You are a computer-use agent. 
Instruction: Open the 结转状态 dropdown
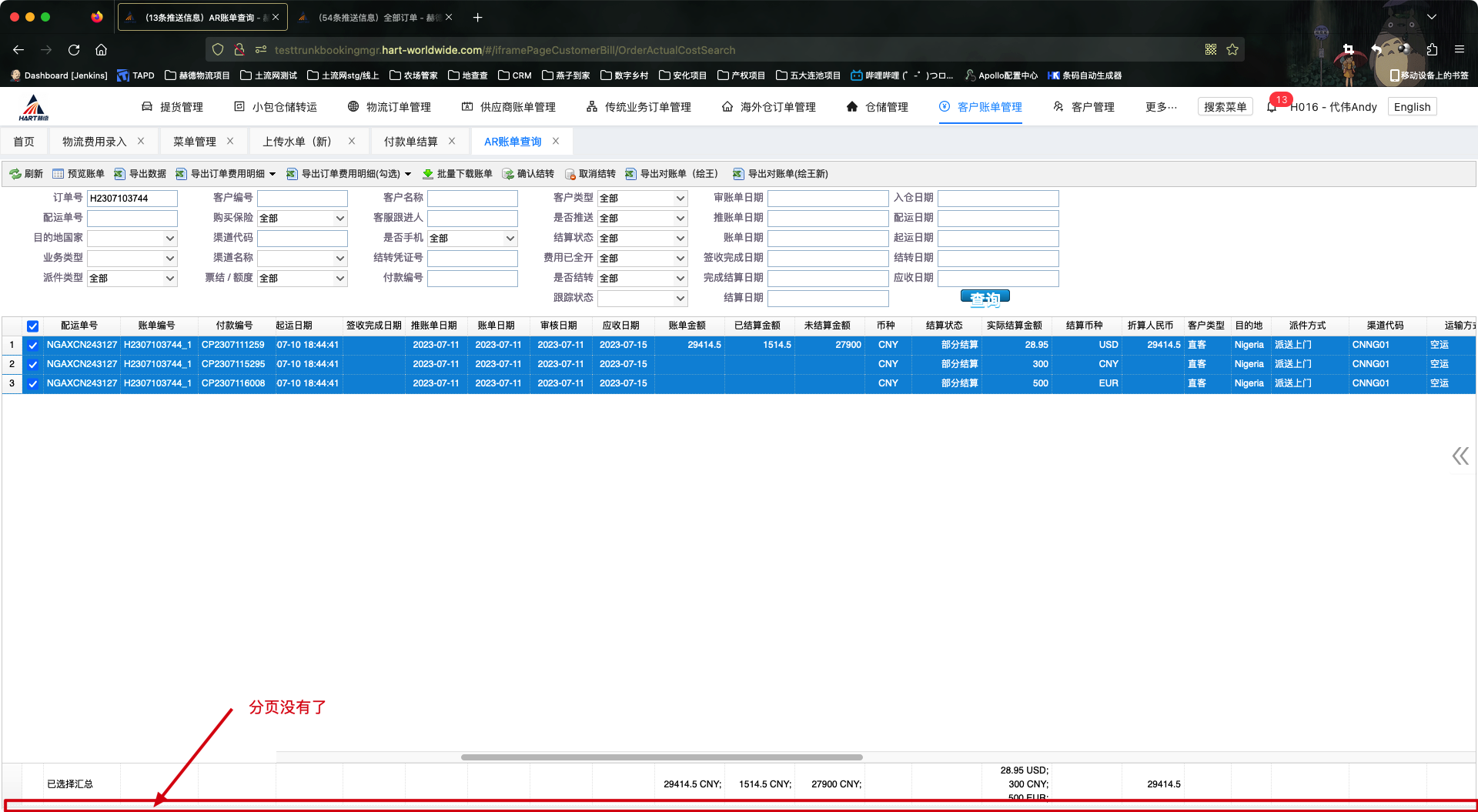(642, 239)
